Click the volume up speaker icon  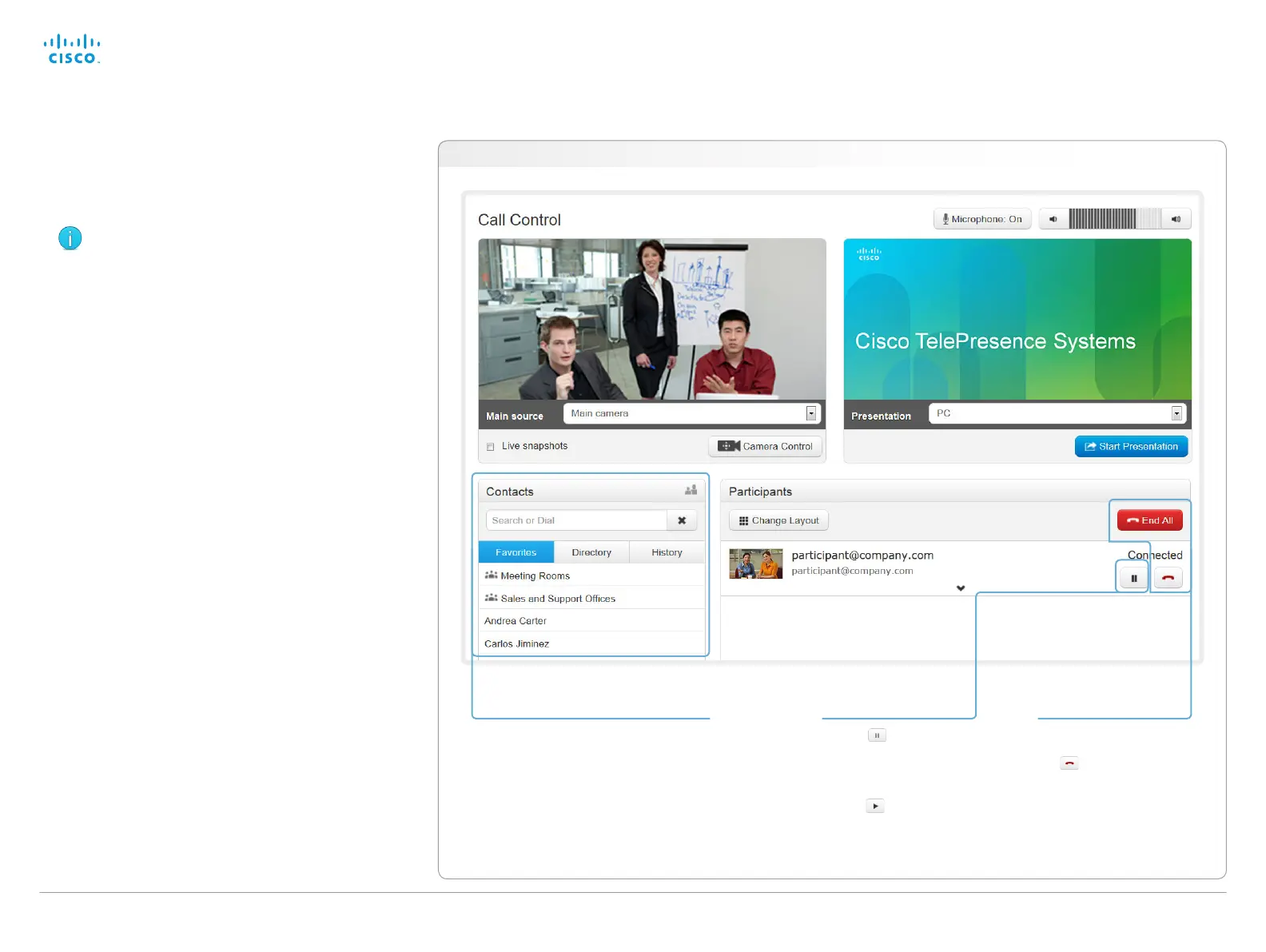1176,219
